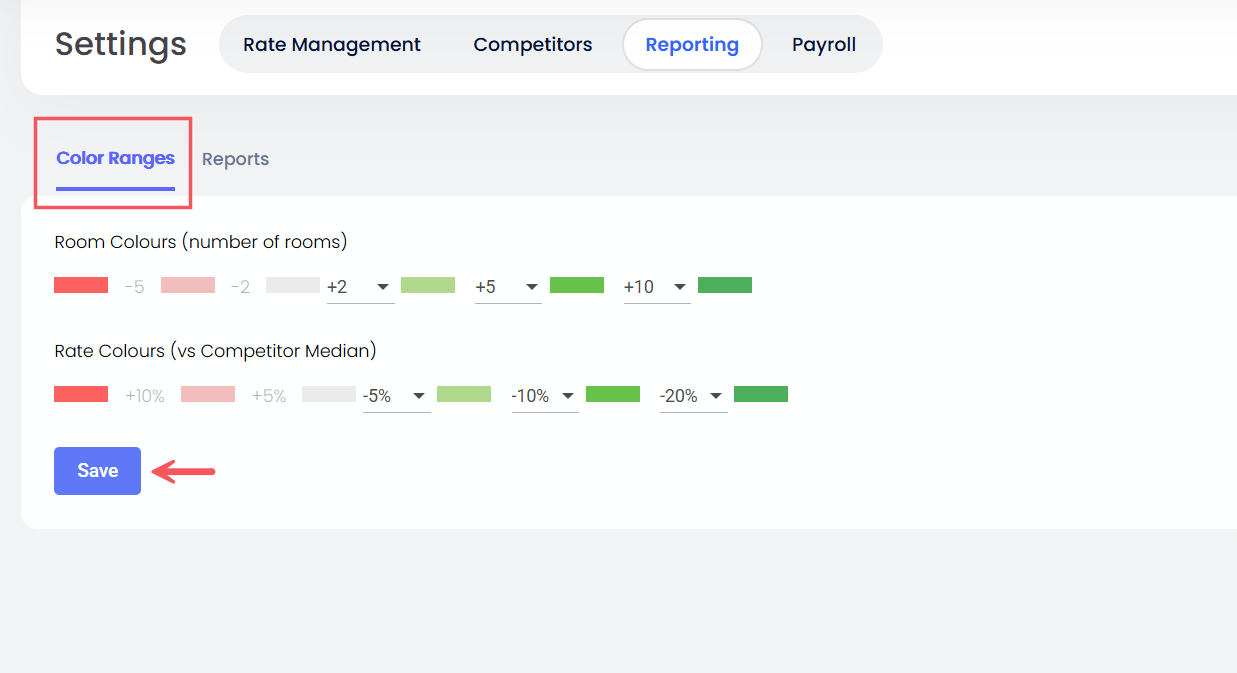1237x673 pixels.
Task: Select the Reporting tab
Action: tap(692, 45)
